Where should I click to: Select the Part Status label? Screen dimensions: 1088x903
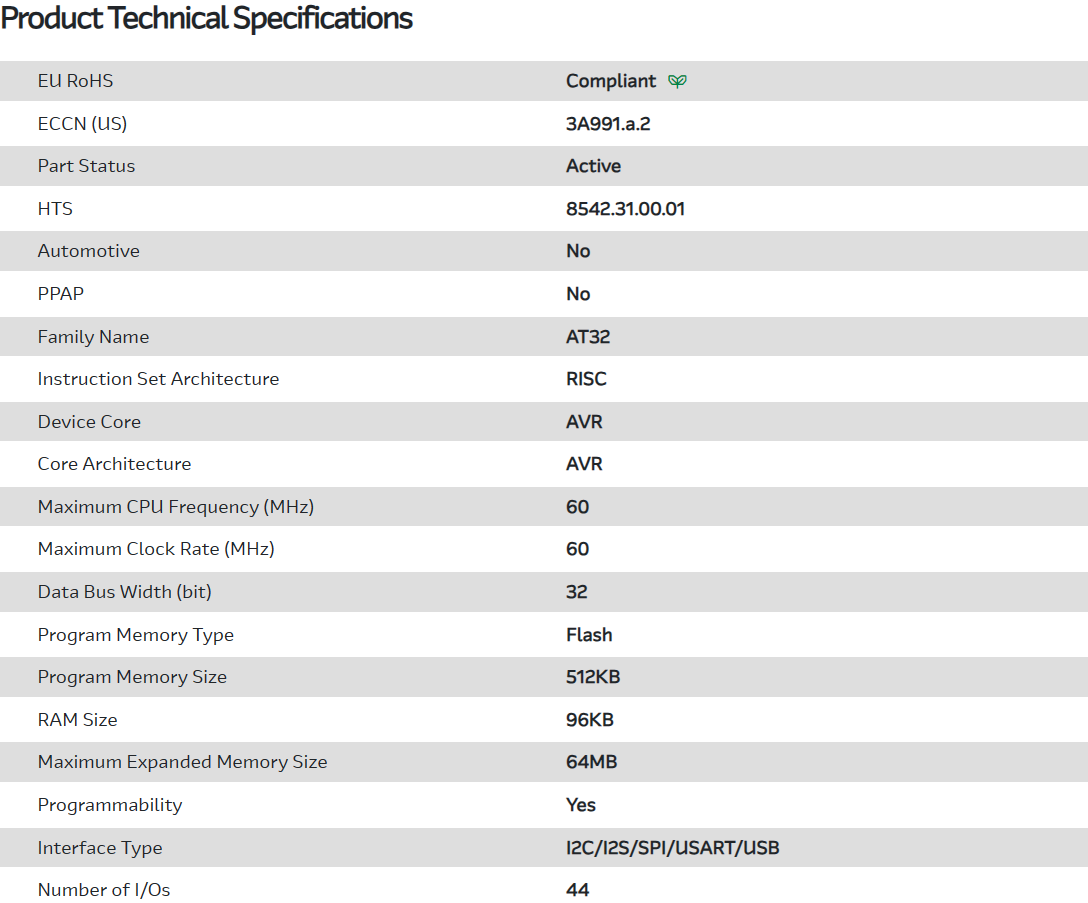point(86,166)
